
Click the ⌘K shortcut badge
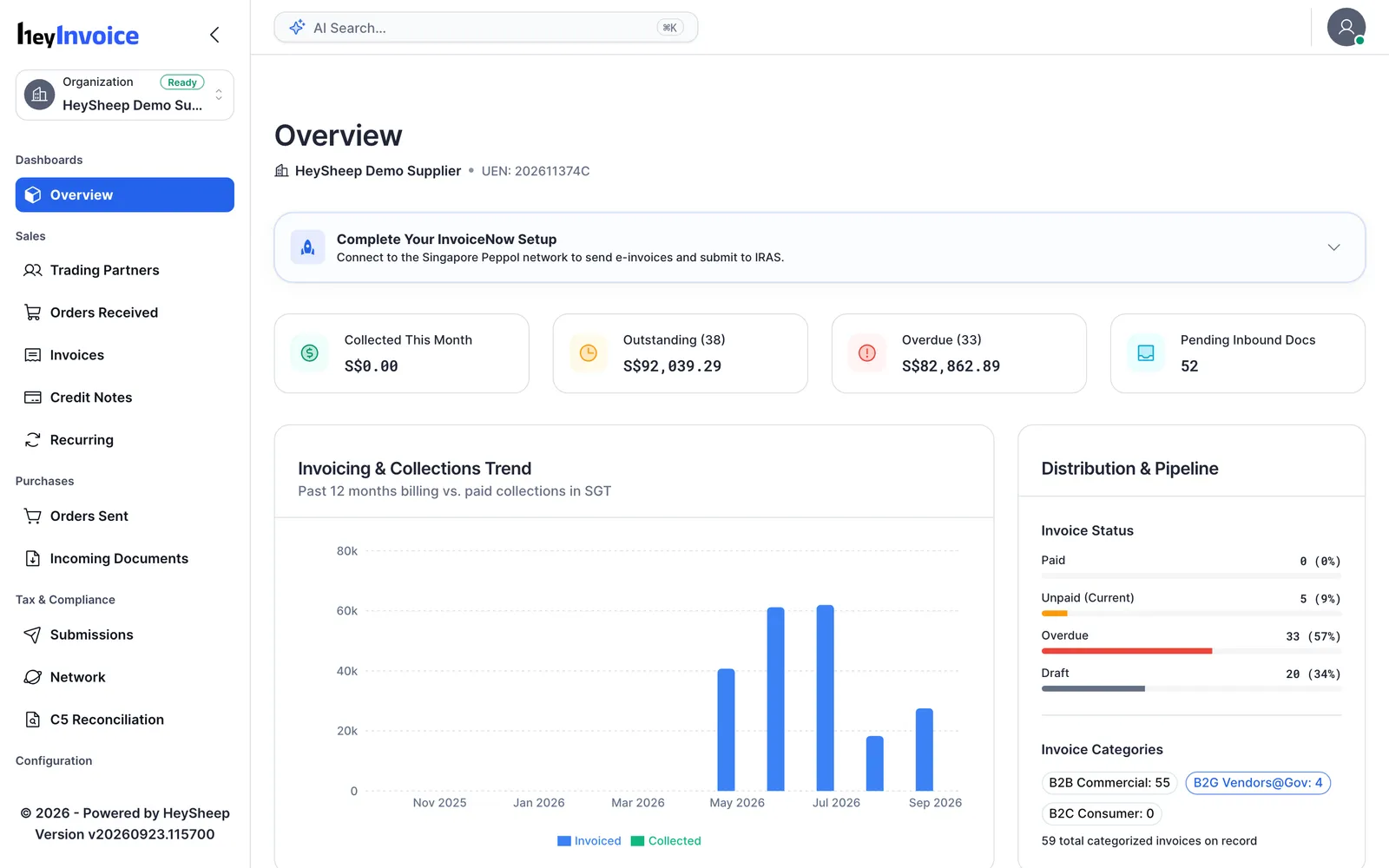click(669, 28)
